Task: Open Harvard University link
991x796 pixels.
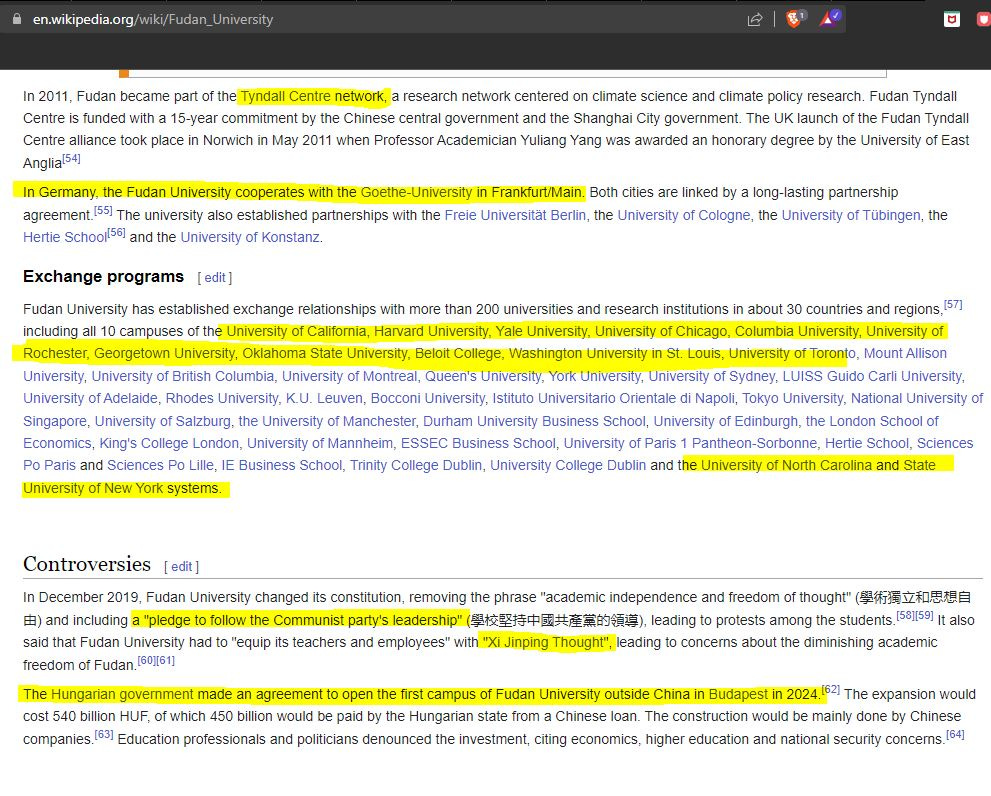Action: click(x=431, y=331)
